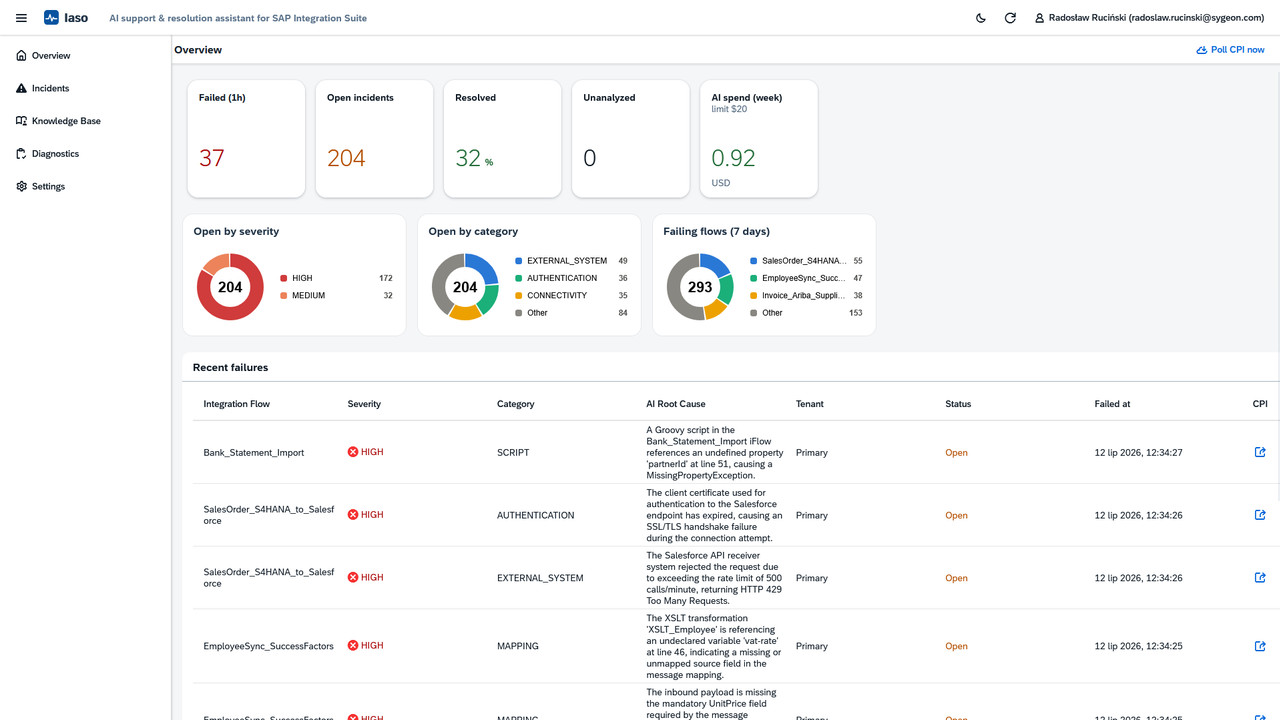Click the Iaso logo icon

pyautogui.click(x=52, y=18)
